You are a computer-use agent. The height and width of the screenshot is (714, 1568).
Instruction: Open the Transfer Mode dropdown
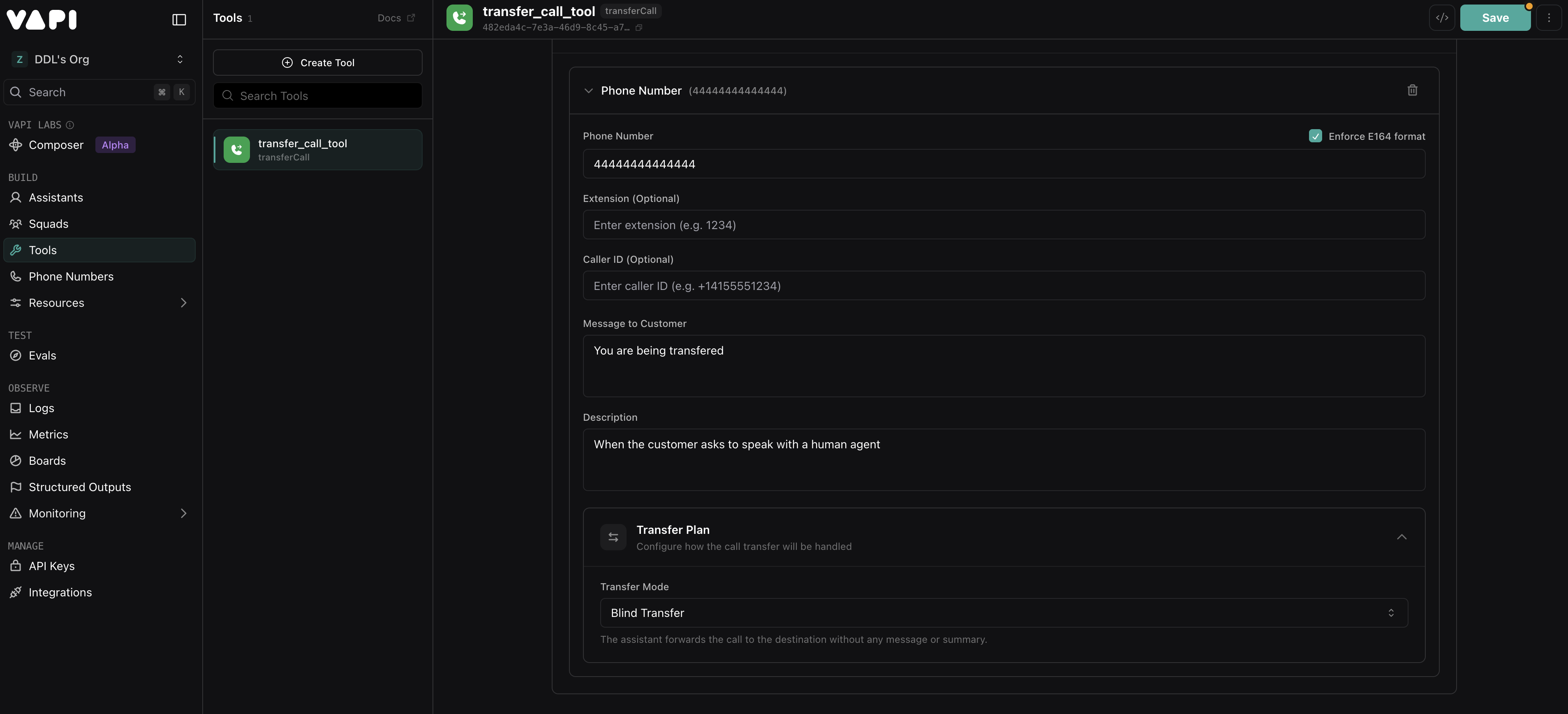(x=1003, y=613)
